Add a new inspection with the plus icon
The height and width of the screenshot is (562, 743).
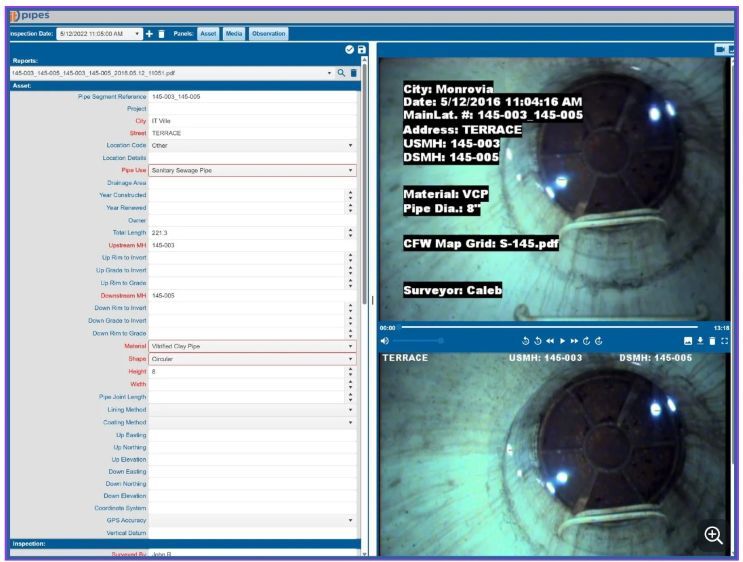(x=149, y=34)
